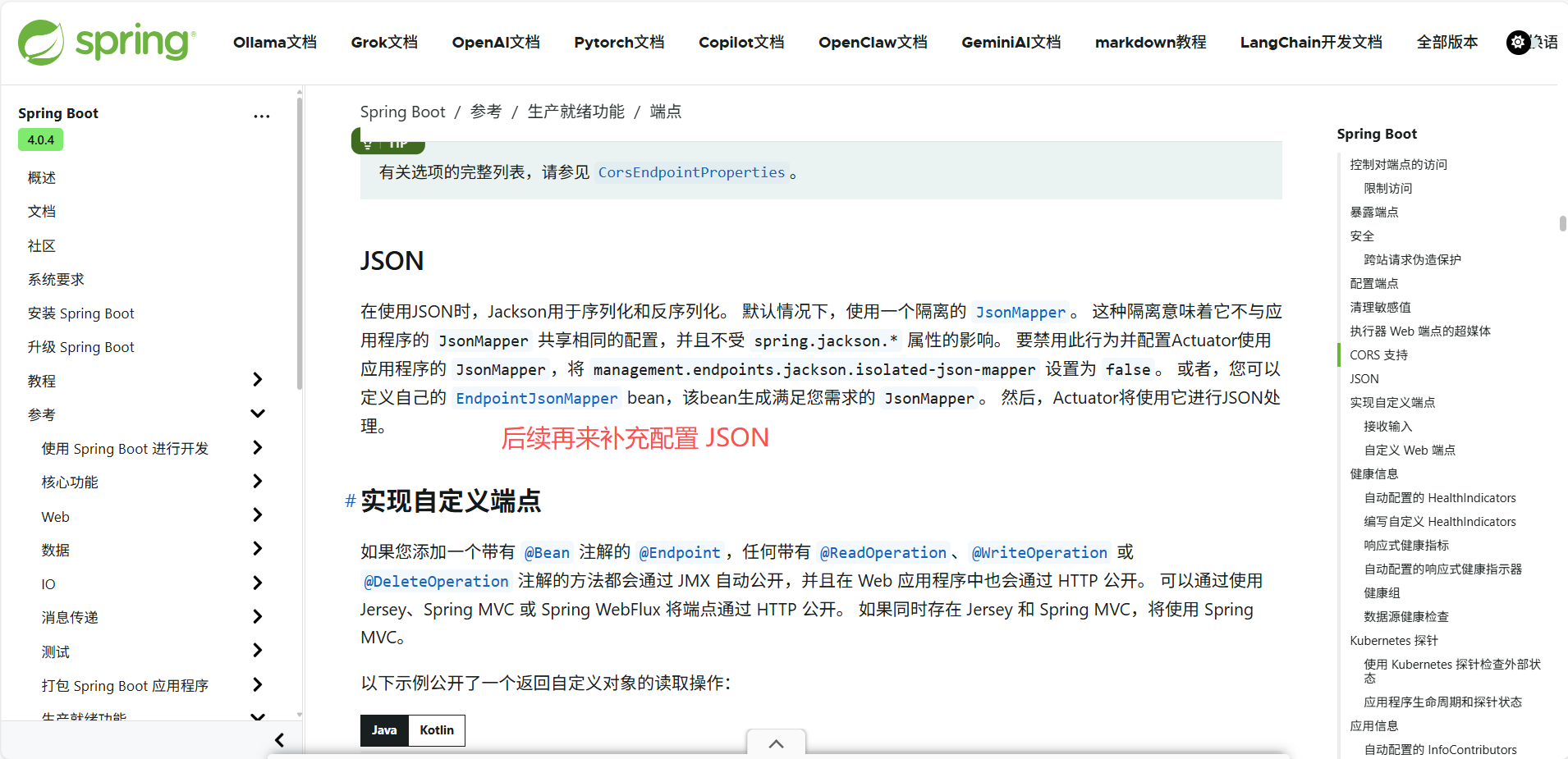Click the # anchor beside 实现自定义端点
1568x759 pixels.
tap(351, 501)
